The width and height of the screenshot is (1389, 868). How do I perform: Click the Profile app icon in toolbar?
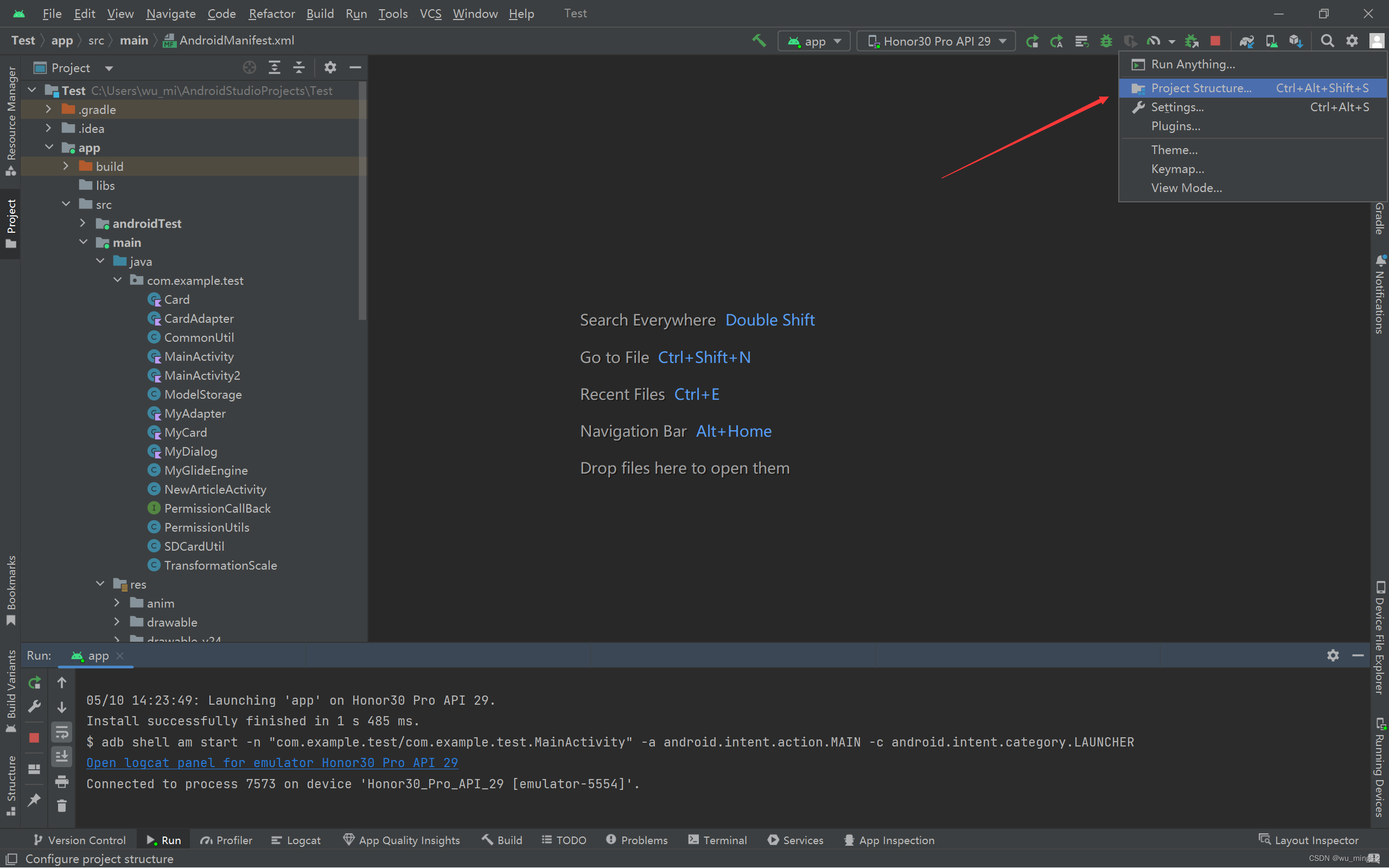click(x=1153, y=41)
